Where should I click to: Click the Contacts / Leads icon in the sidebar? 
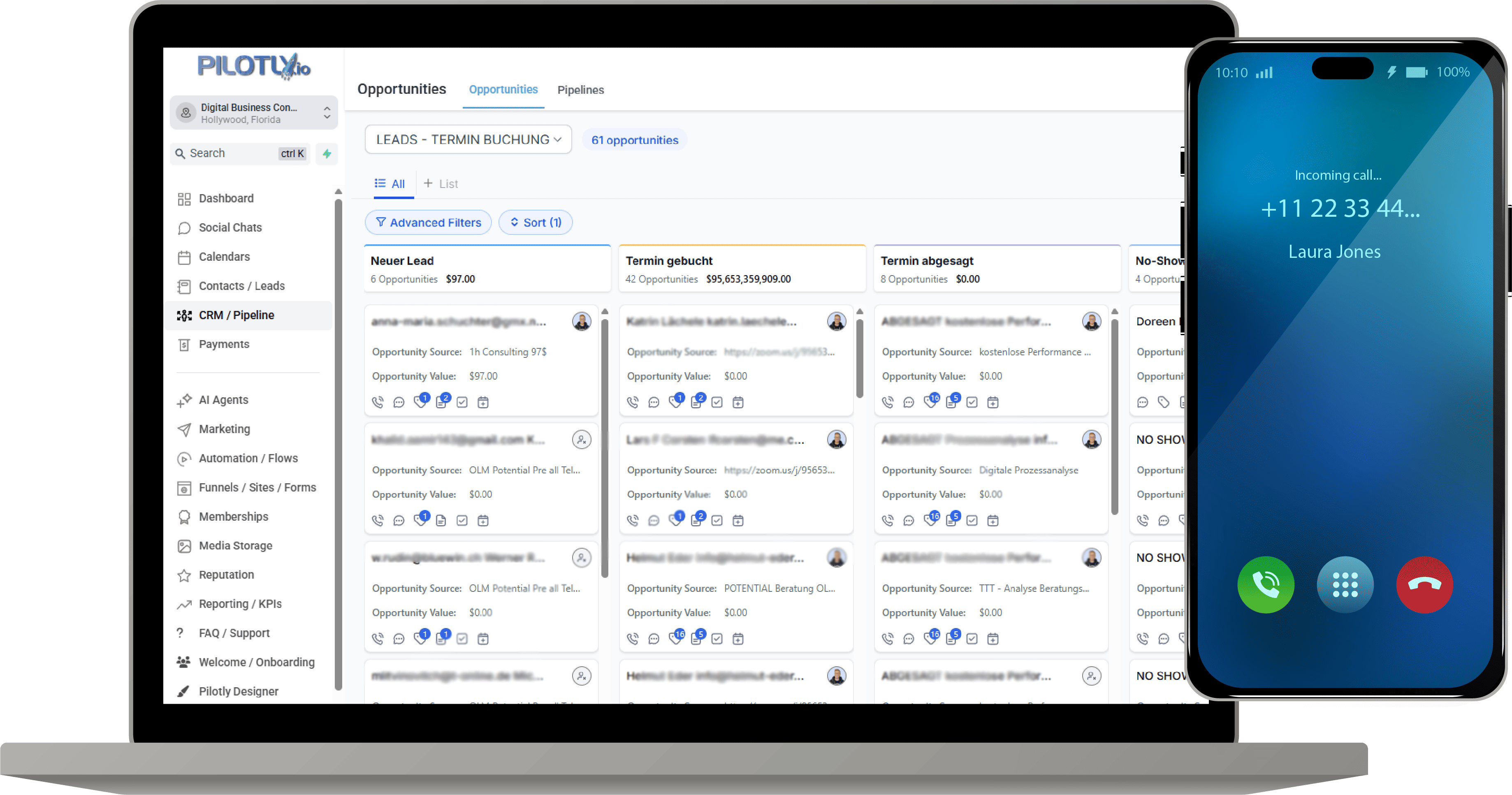pyautogui.click(x=184, y=286)
